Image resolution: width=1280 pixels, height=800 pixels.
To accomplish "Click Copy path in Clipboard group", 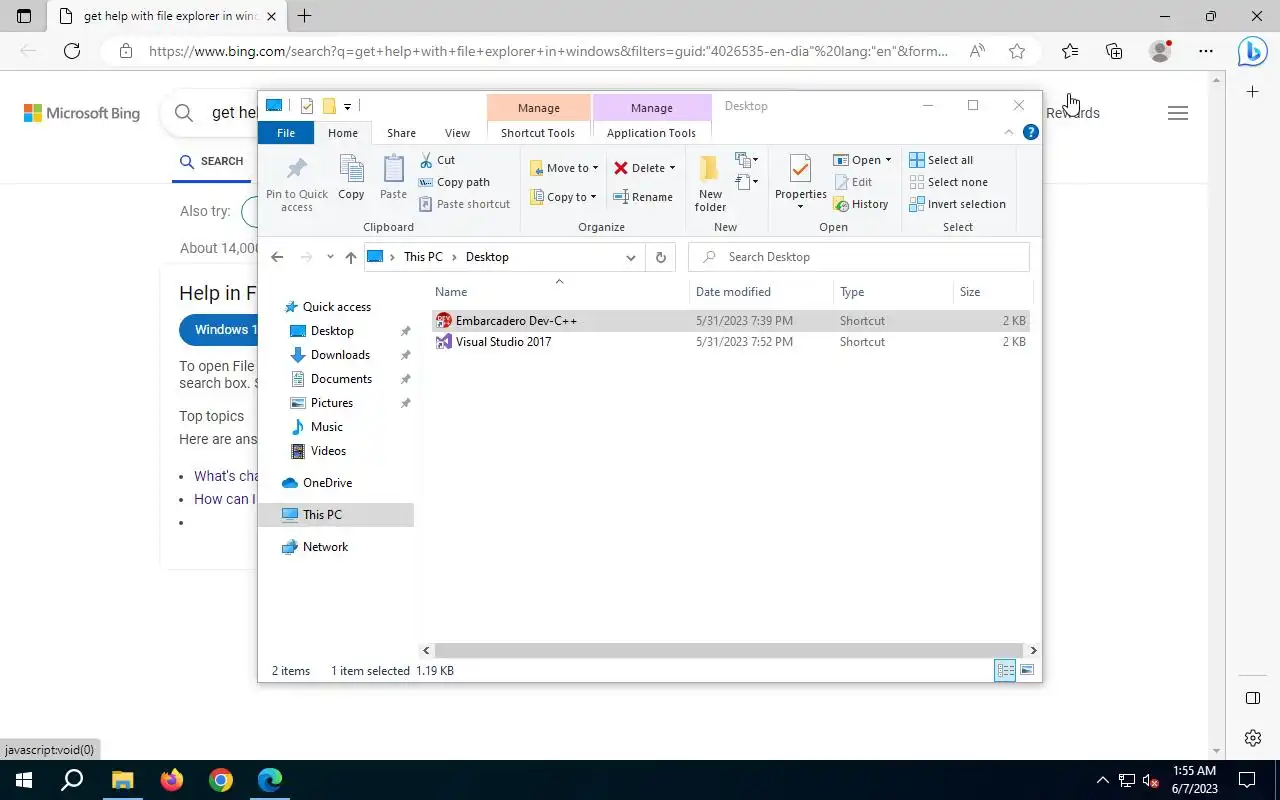I will 454,182.
